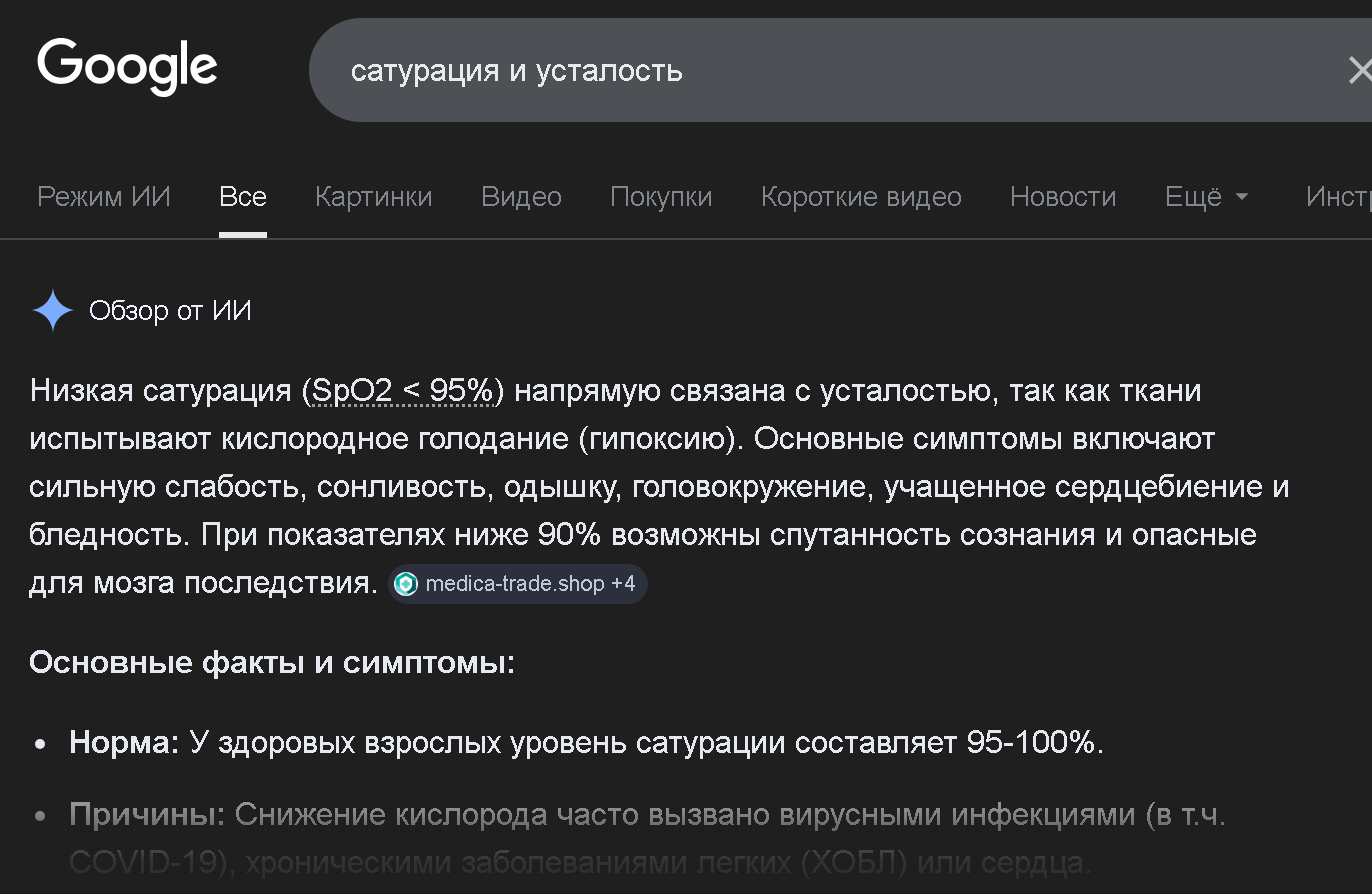Image resolution: width=1372 pixels, height=894 pixels.
Task: Open the "Покупки" tab
Action: [661, 197]
